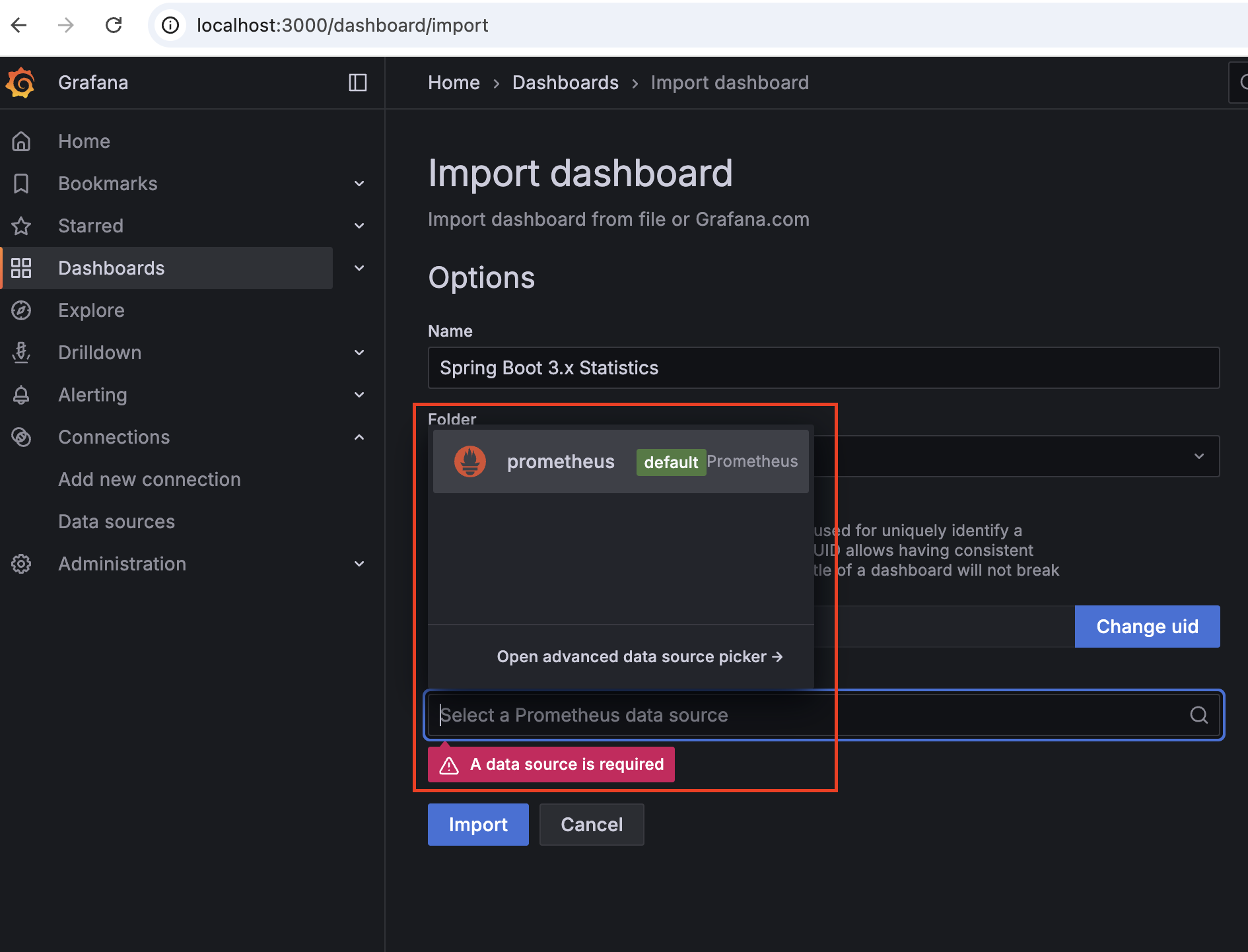Click the site info icon in the address bar
The image size is (1248, 952).
click(170, 25)
